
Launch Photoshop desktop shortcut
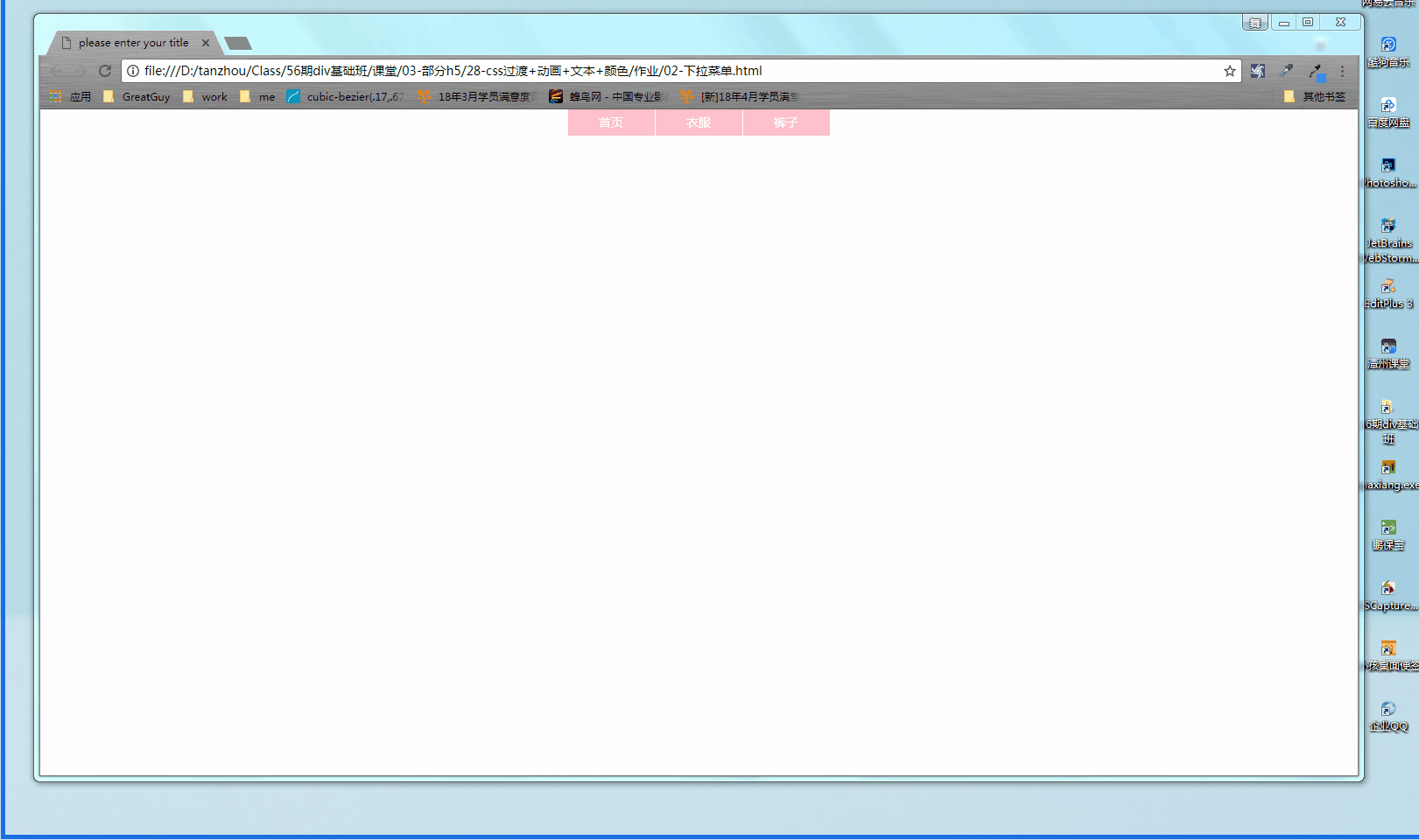1390,172
